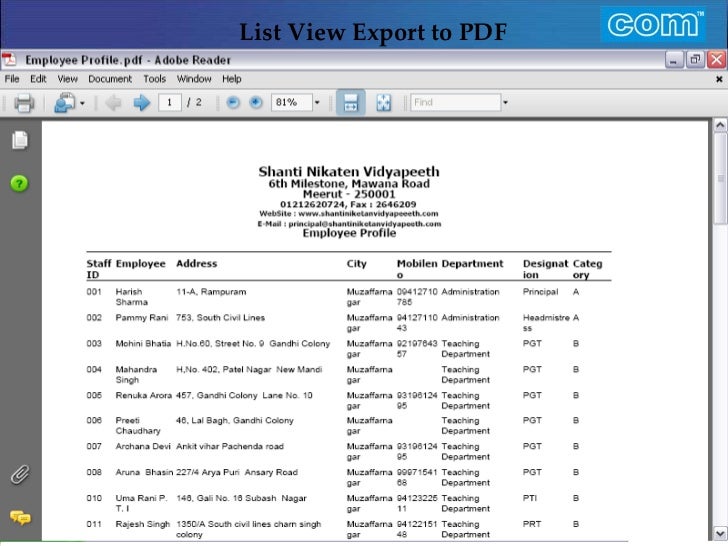Open the Window menu
728x546 pixels.
click(194, 79)
